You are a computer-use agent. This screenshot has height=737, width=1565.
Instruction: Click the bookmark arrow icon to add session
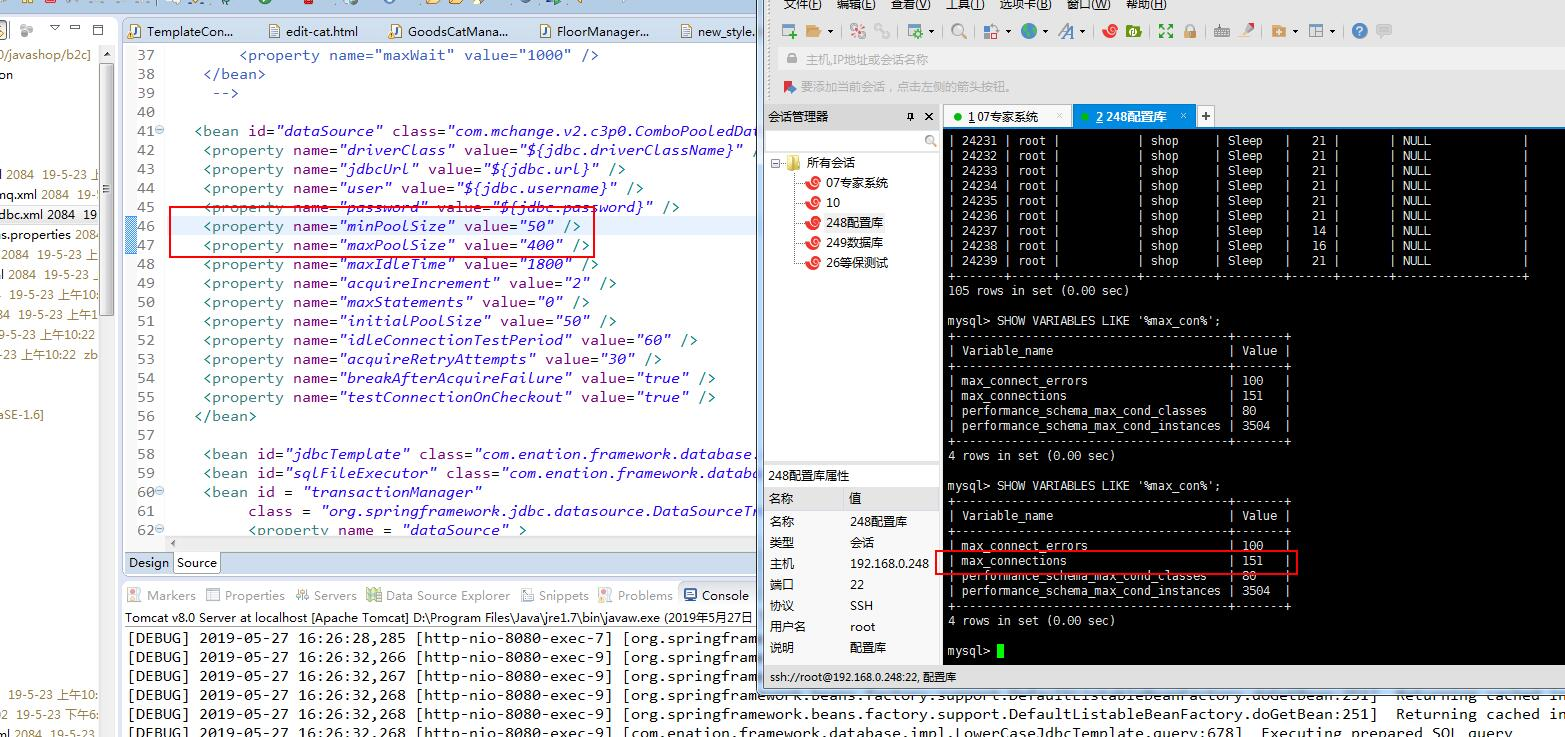point(791,87)
